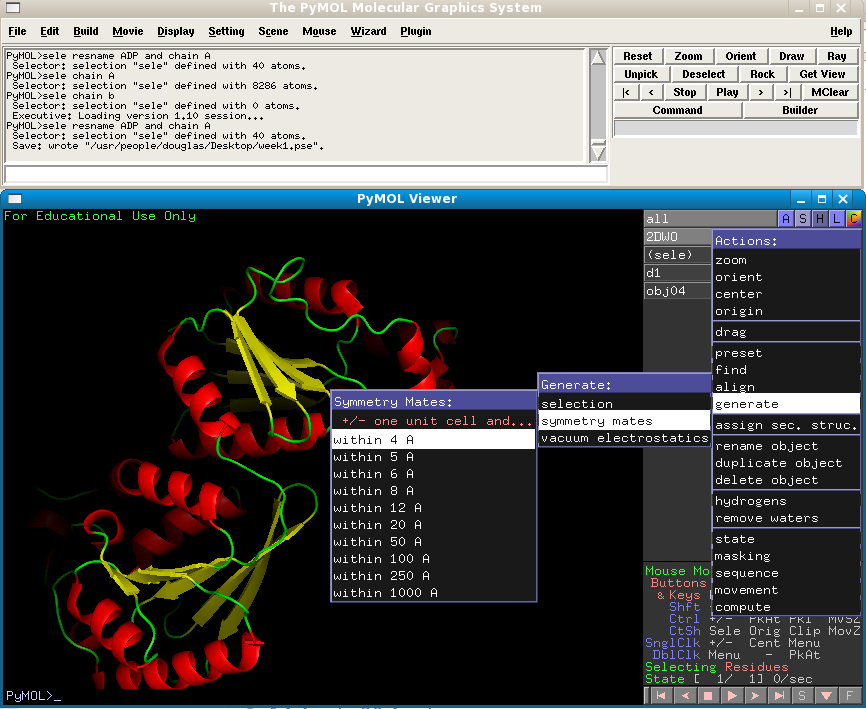Click the skip-to-end icon in viewer playback bar
Screen dimensions: 866x709
[779, 695]
